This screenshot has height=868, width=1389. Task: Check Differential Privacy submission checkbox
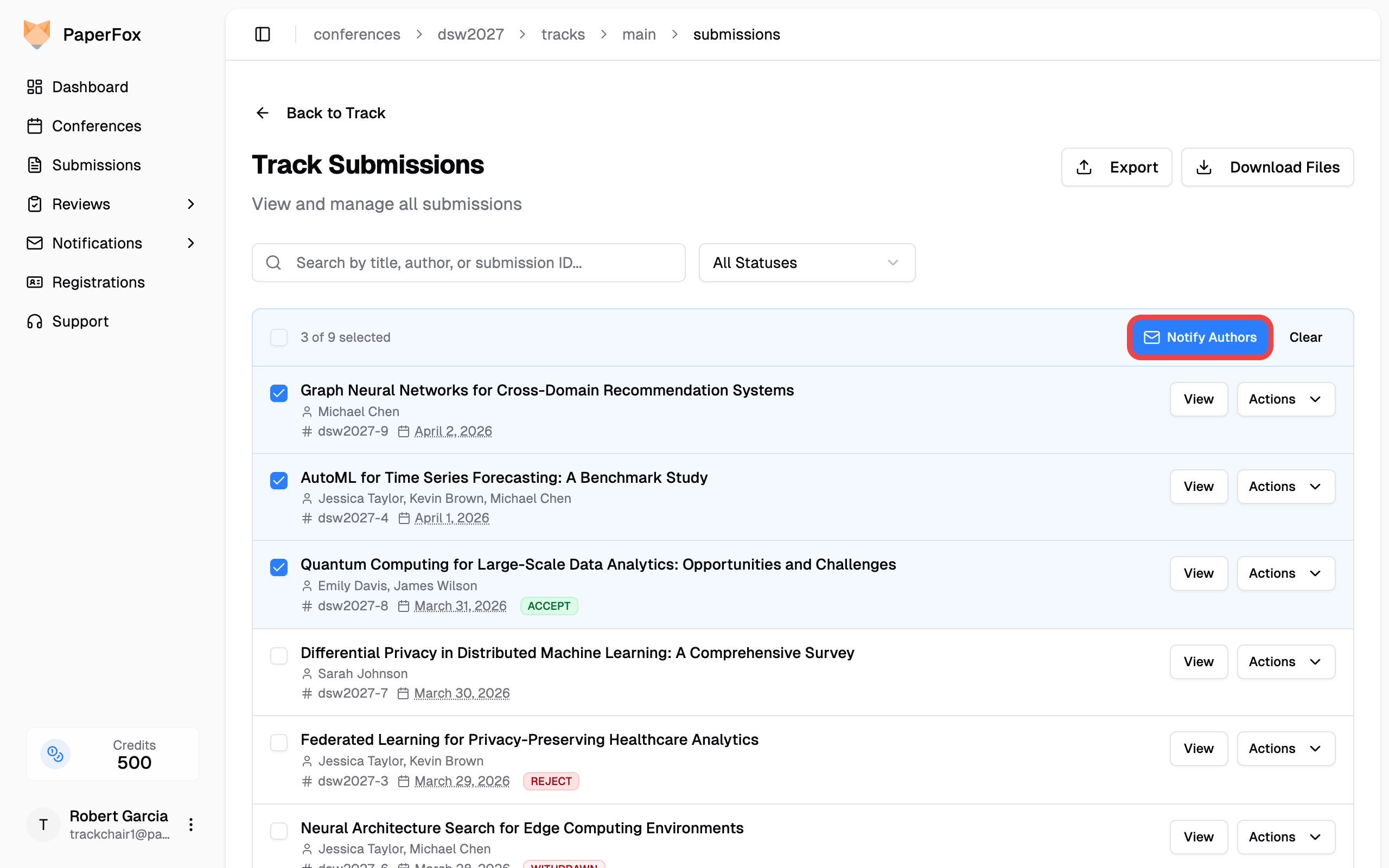tap(279, 655)
